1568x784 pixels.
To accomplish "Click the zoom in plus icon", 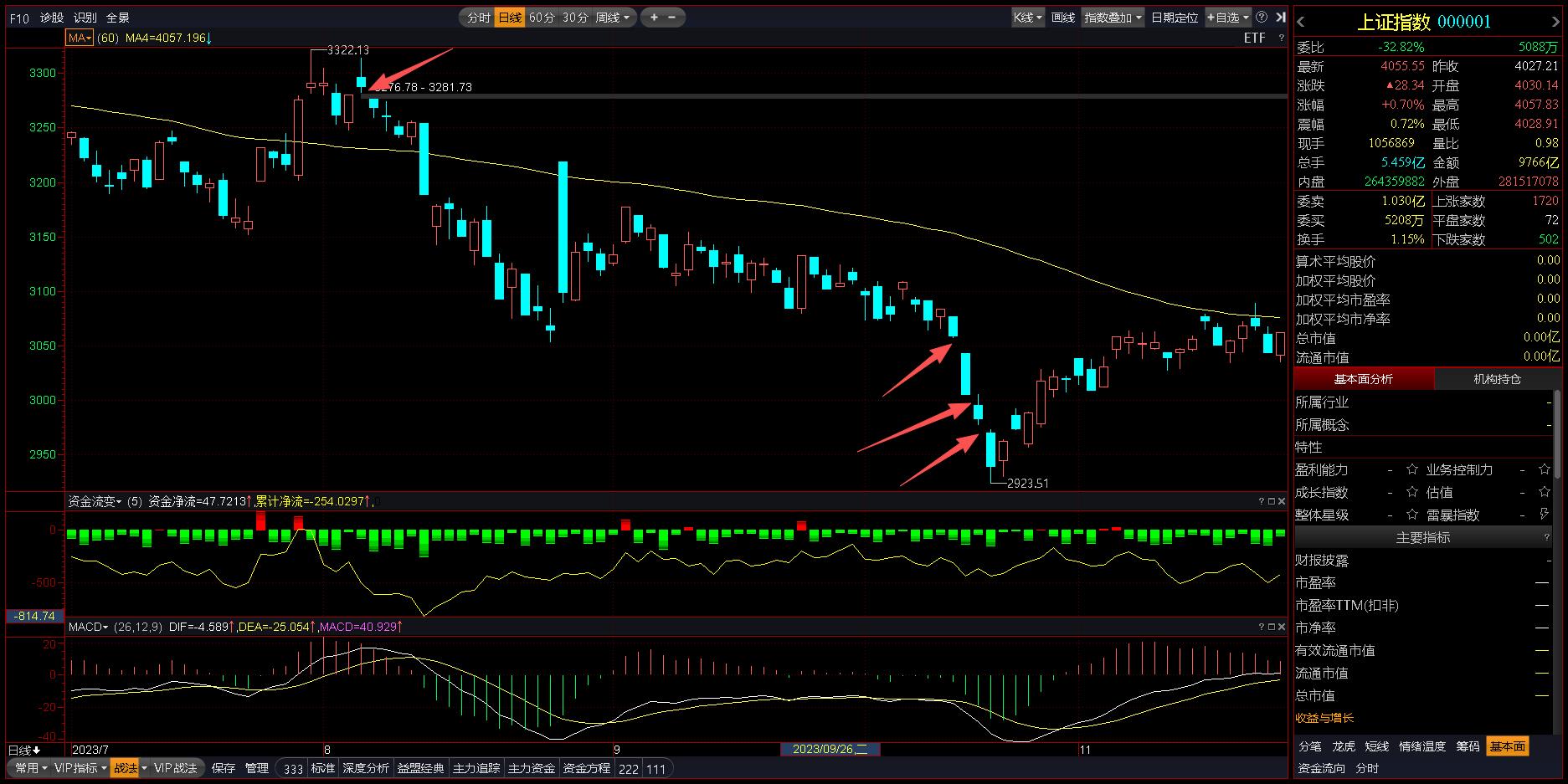I will 654,18.
